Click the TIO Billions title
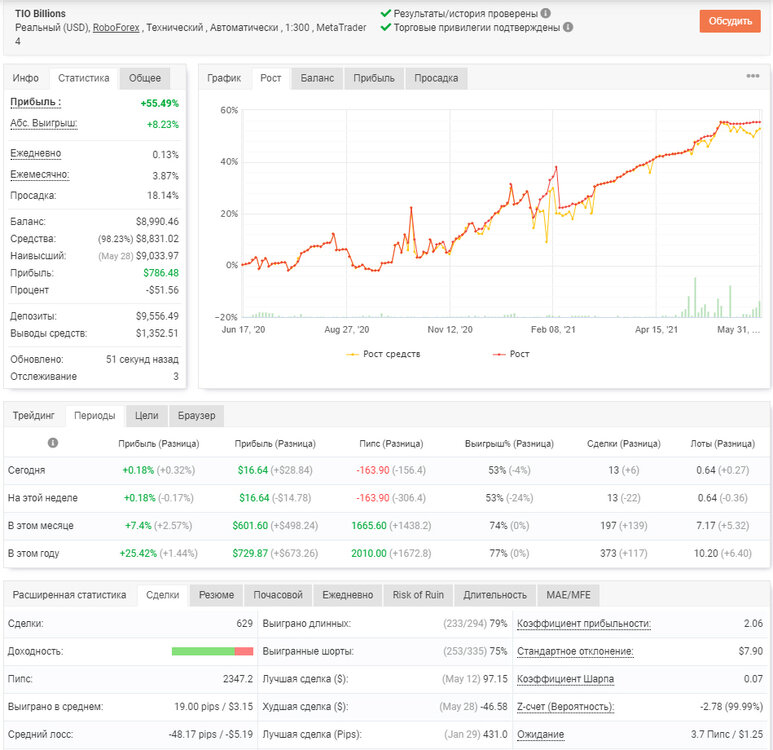Screen dimensions: 773x750 click(x=40, y=14)
